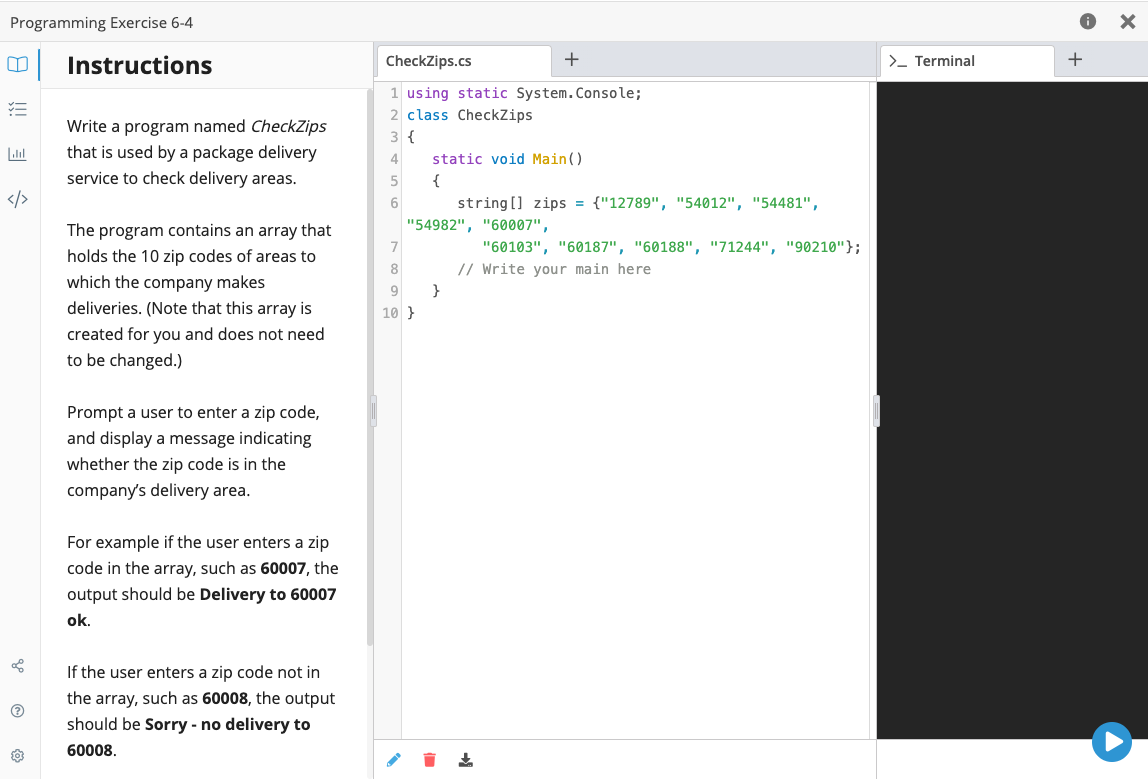Open the Instructions book icon in sidebar
Image resolution: width=1148 pixels, height=779 pixels.
tap(18, 64)
